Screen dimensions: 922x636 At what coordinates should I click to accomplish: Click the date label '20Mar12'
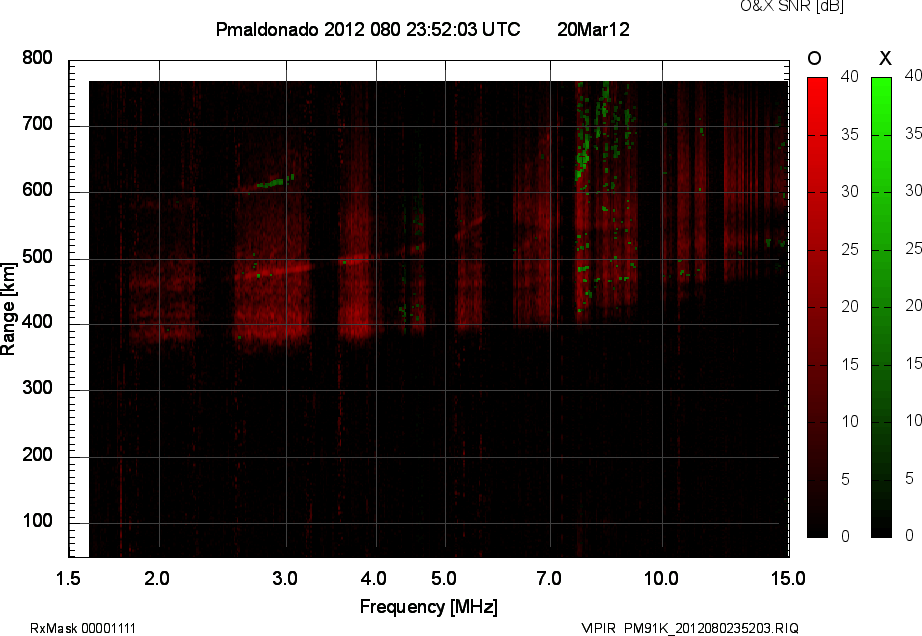(x=593, y=29)
